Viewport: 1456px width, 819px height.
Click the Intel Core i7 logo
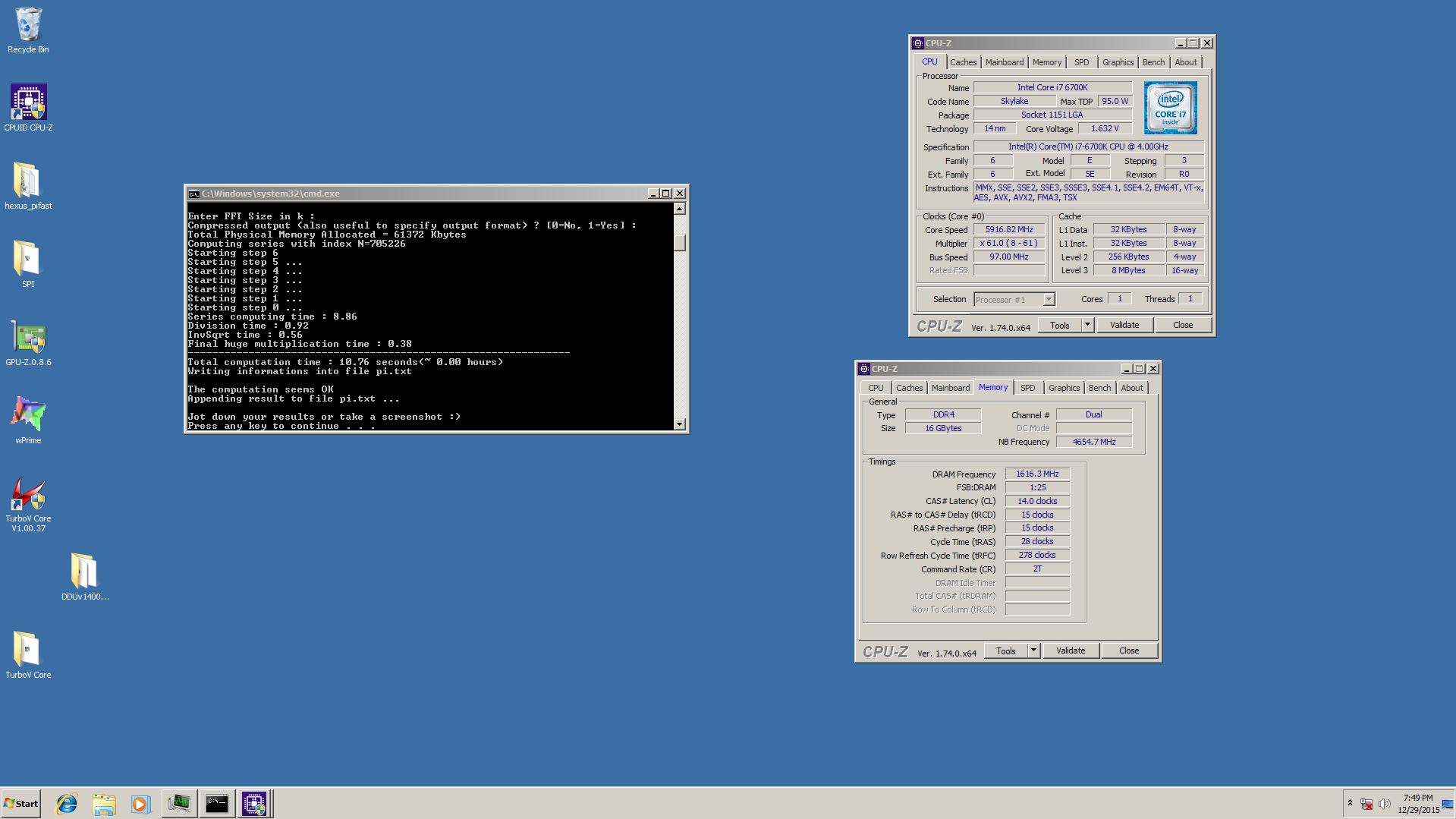[1171, 108]
